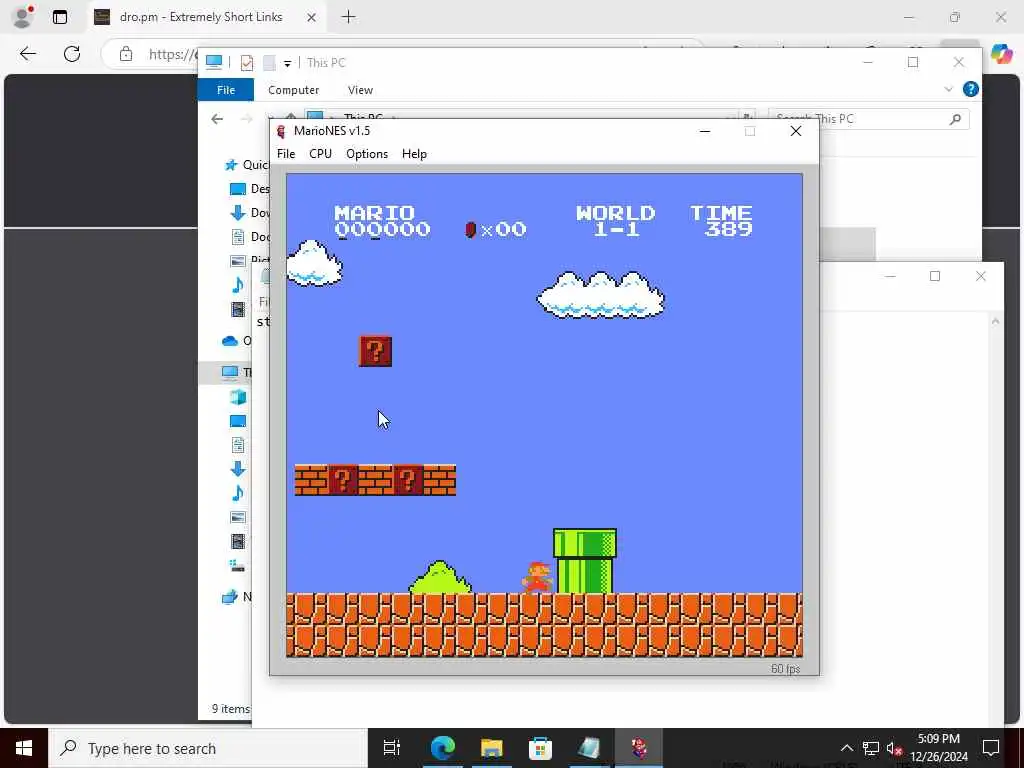Select OneDrive cloud icon in sidebar
This screenshot has height=768, width=1024.
(230, 340)
